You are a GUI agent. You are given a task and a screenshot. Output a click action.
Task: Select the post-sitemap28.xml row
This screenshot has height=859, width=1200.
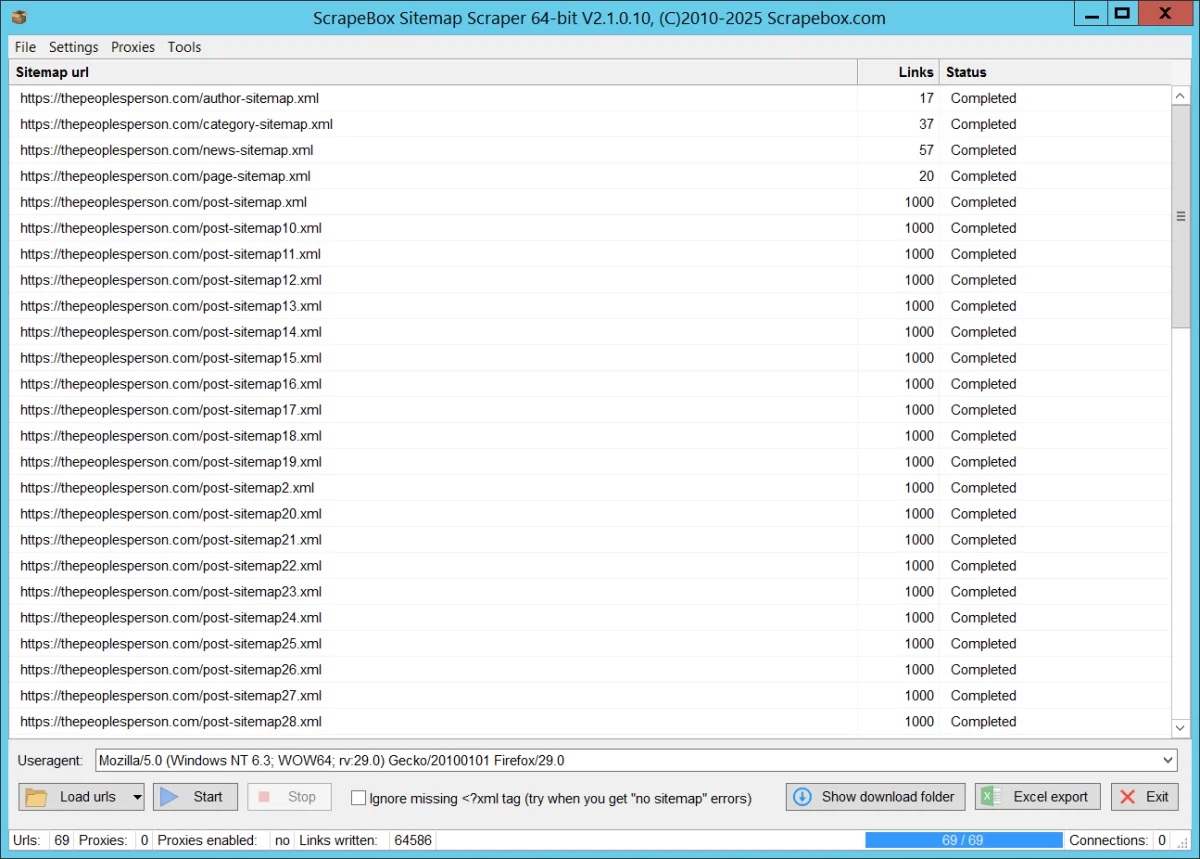point(590,722)
